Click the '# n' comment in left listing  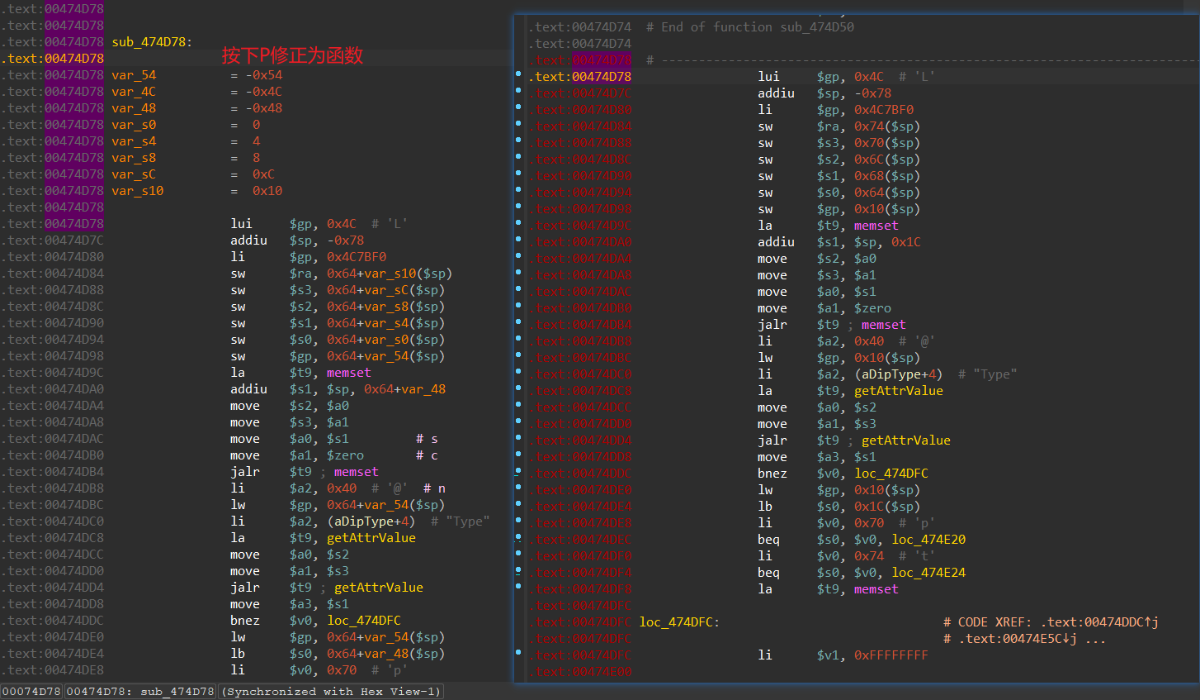[435, 488]
